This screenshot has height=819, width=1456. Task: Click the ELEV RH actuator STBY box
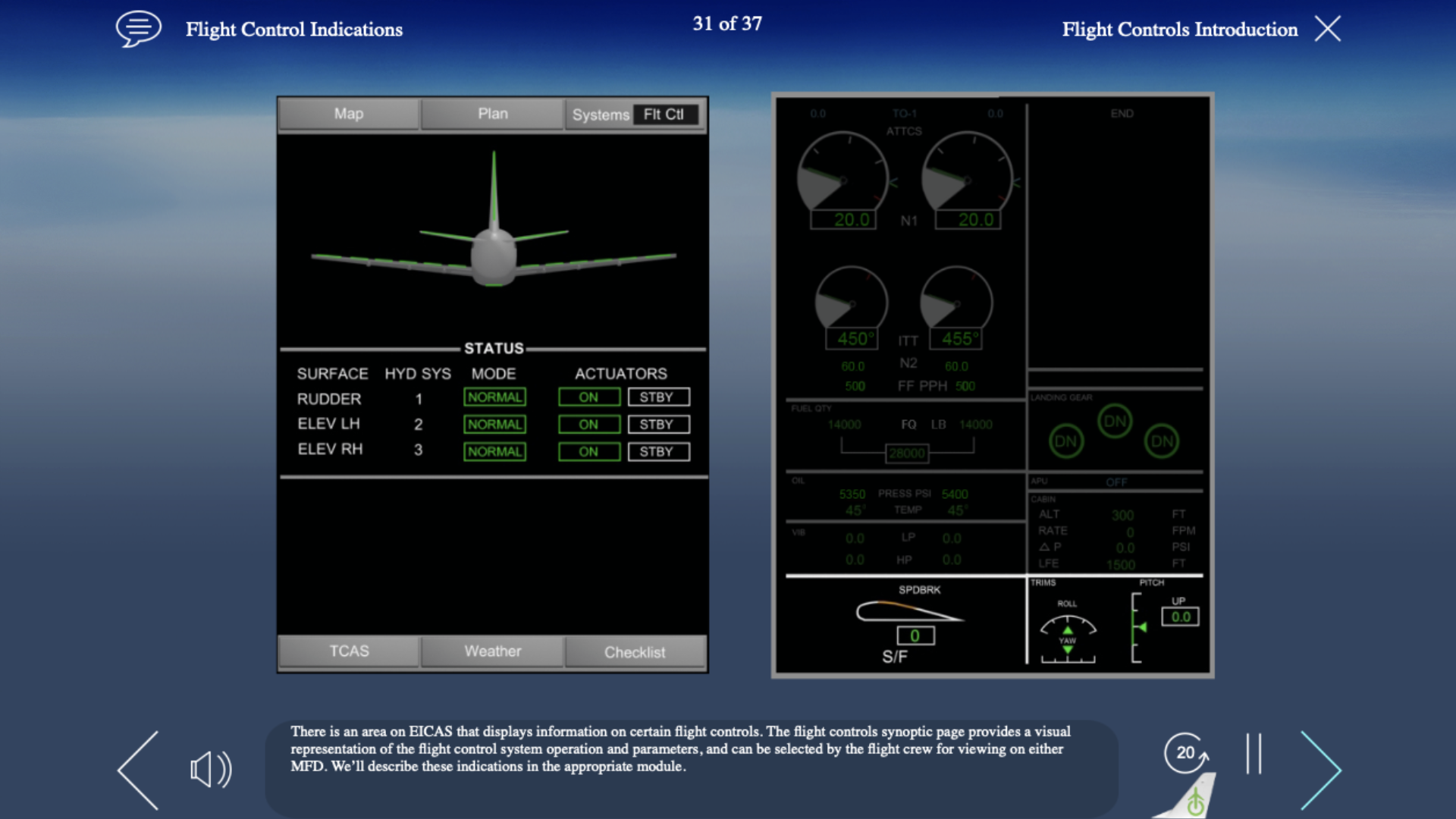658,452
